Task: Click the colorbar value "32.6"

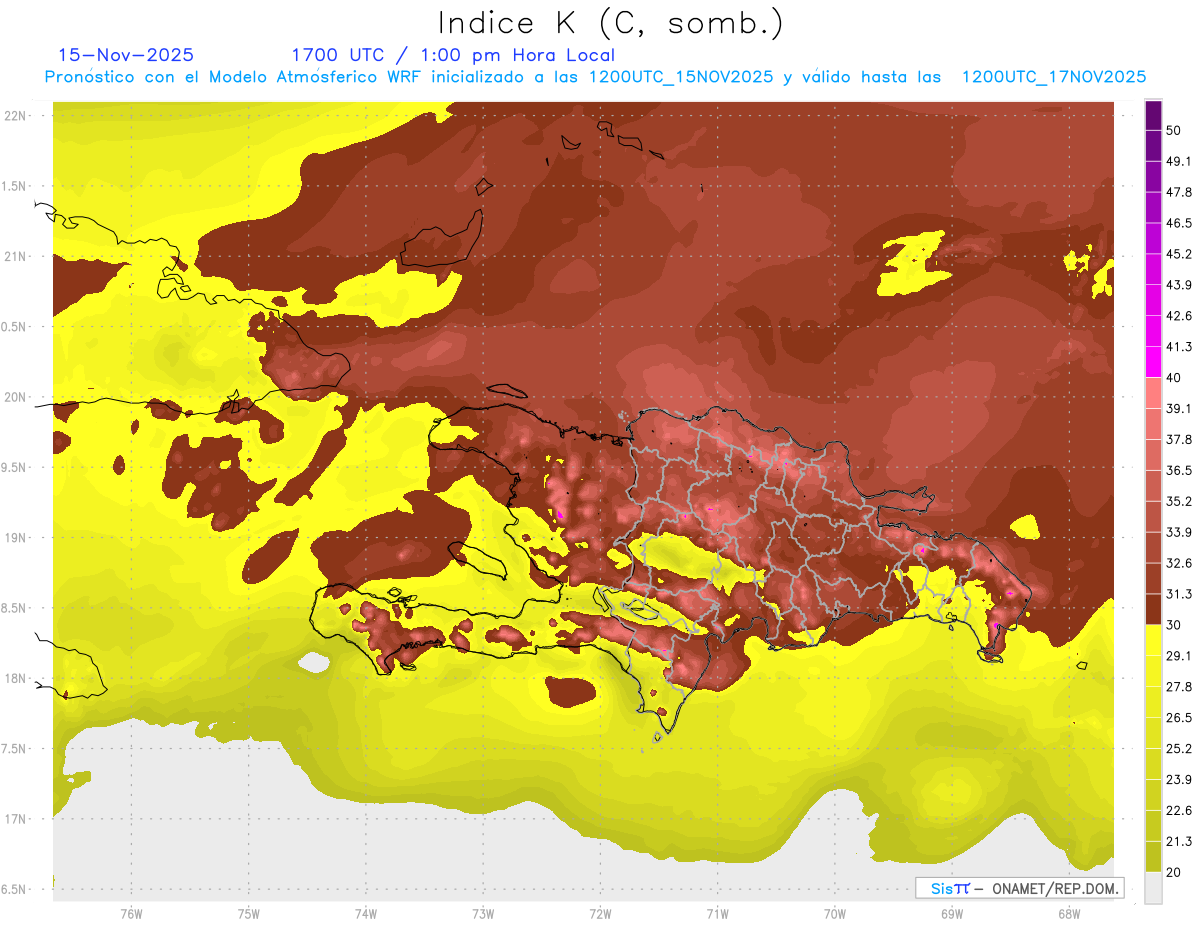Action: 1178,563
